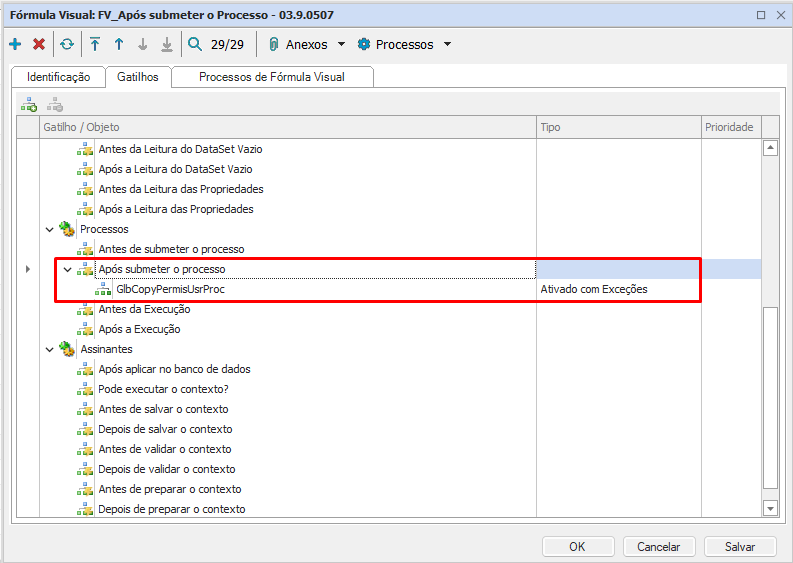The width and height of the screenshot is (793, 563).
Task: Go to the first record
Action: (95, 45)
